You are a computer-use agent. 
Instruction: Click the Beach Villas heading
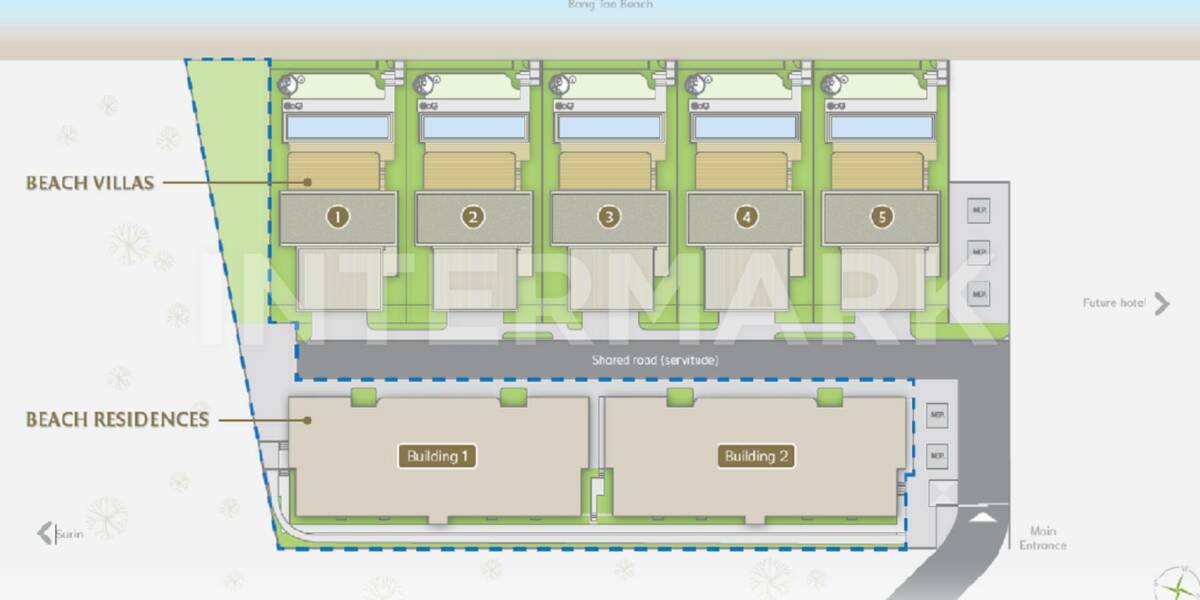coord(90,183)
